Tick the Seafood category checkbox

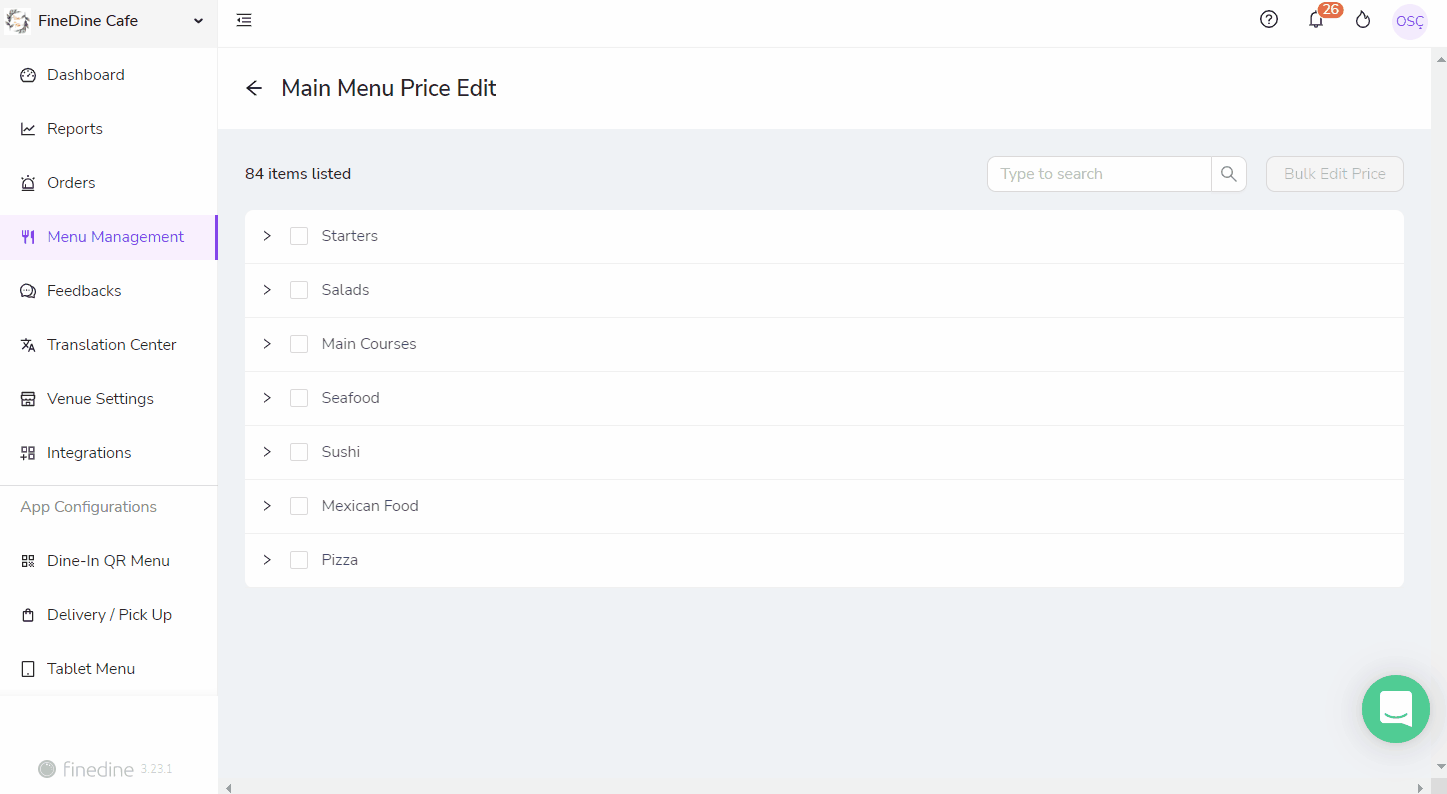pos(299,398)
